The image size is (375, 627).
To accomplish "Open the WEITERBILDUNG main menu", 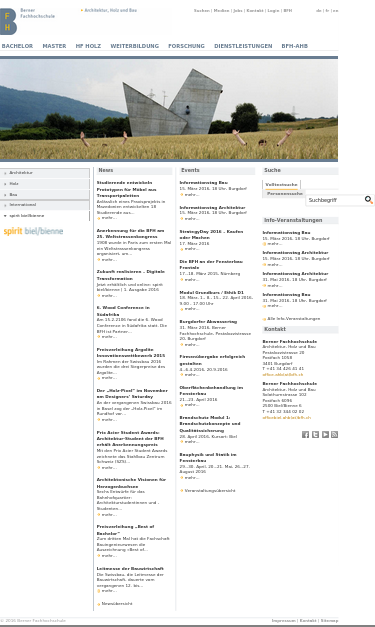I will tap(135, 46).
